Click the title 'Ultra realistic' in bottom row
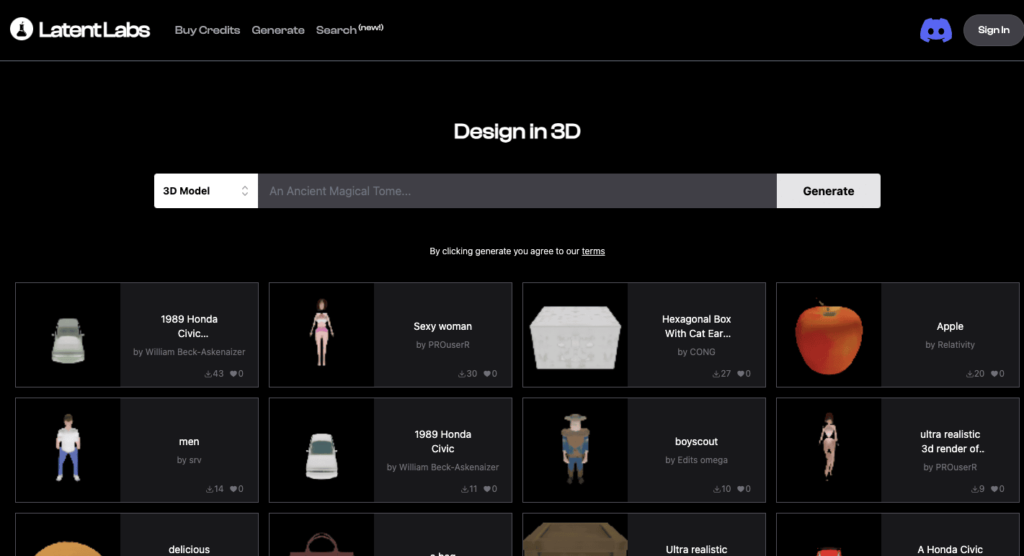 point(696,549)
